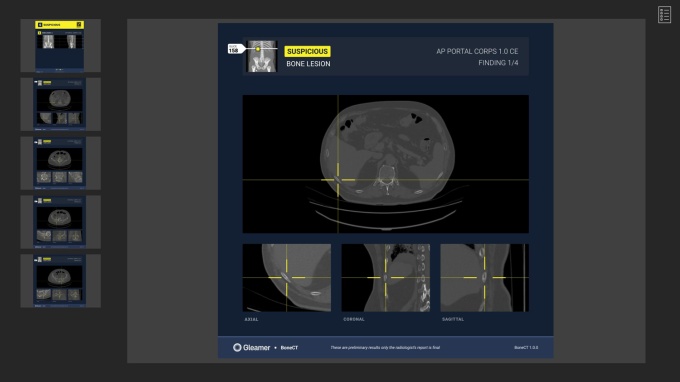Select the fifth page thumbnail
680x382 pixels.
(x=60, y=281)
